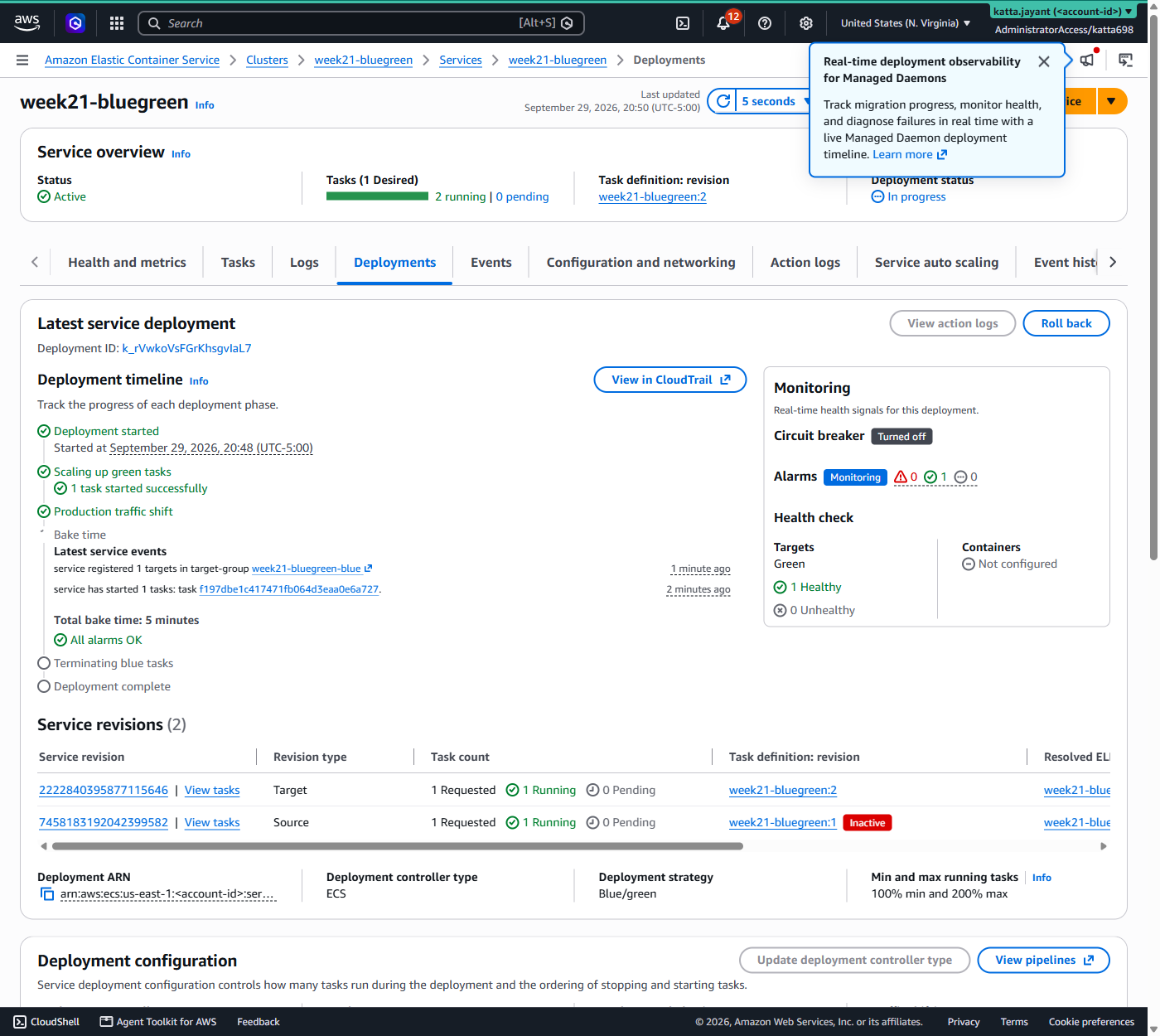1160x1036 pixels.
Task: Open CloudShell icon in top navigation
Action: coord(683,23)
